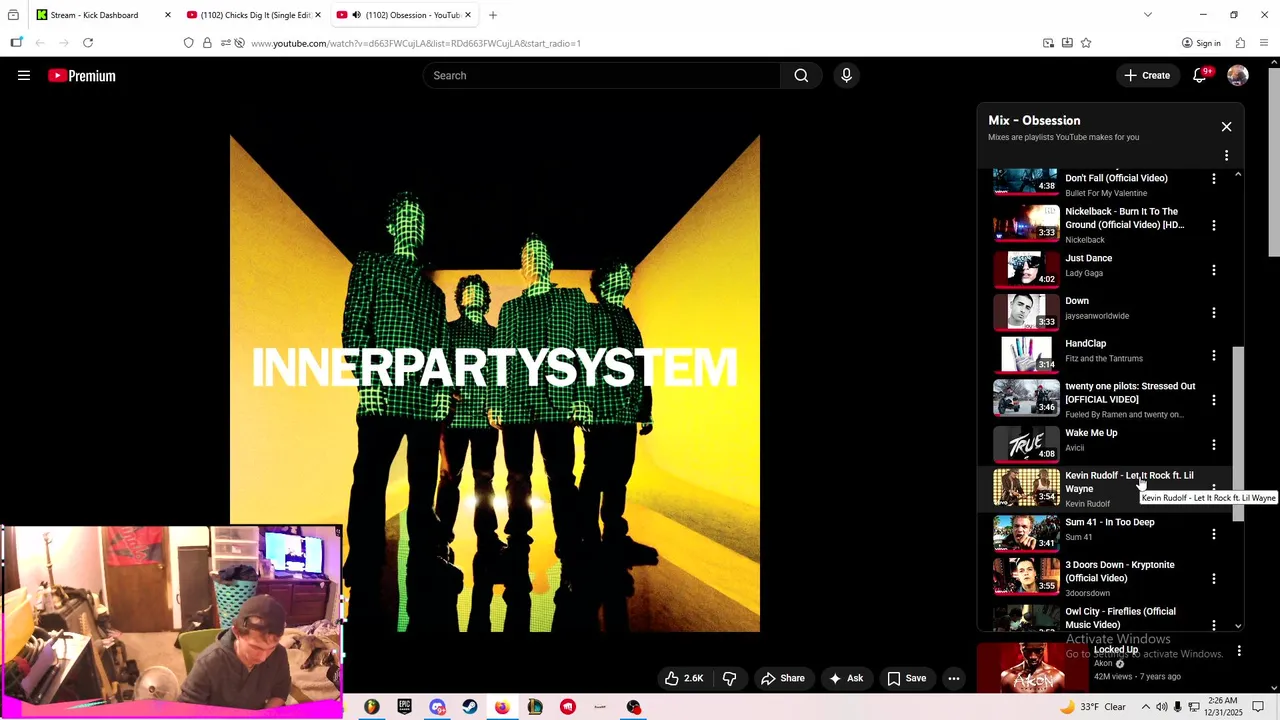Open the extensions puzzle icon
Image resolution: width=1280 pixels, height=720 pixels.
point(1240,43)
